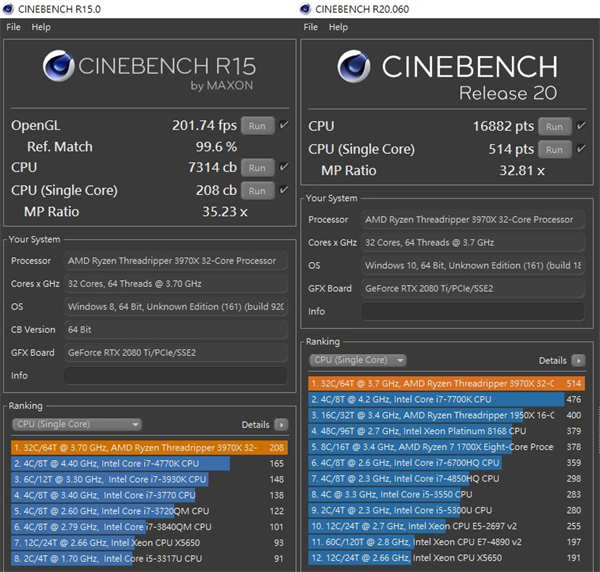The width and height of the screenshot is (600, 572).
Task: Click Details arrow button in R20 ranking
Action: tap(578, 360)
